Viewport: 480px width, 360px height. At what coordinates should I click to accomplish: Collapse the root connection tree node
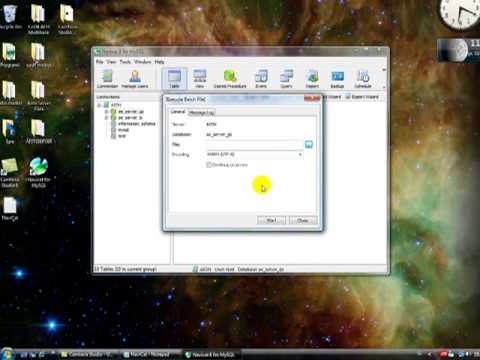click(99, 105)
